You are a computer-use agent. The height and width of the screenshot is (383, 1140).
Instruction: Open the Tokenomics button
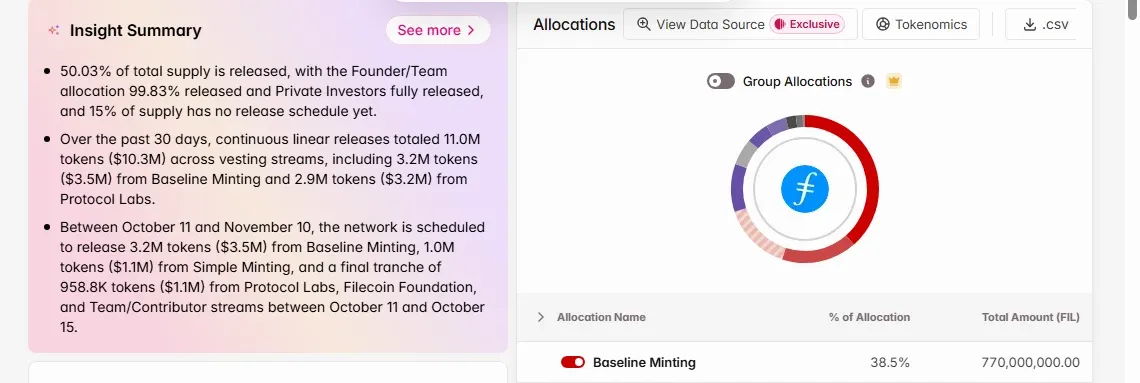pyautogui.click(x=920, y=24)
